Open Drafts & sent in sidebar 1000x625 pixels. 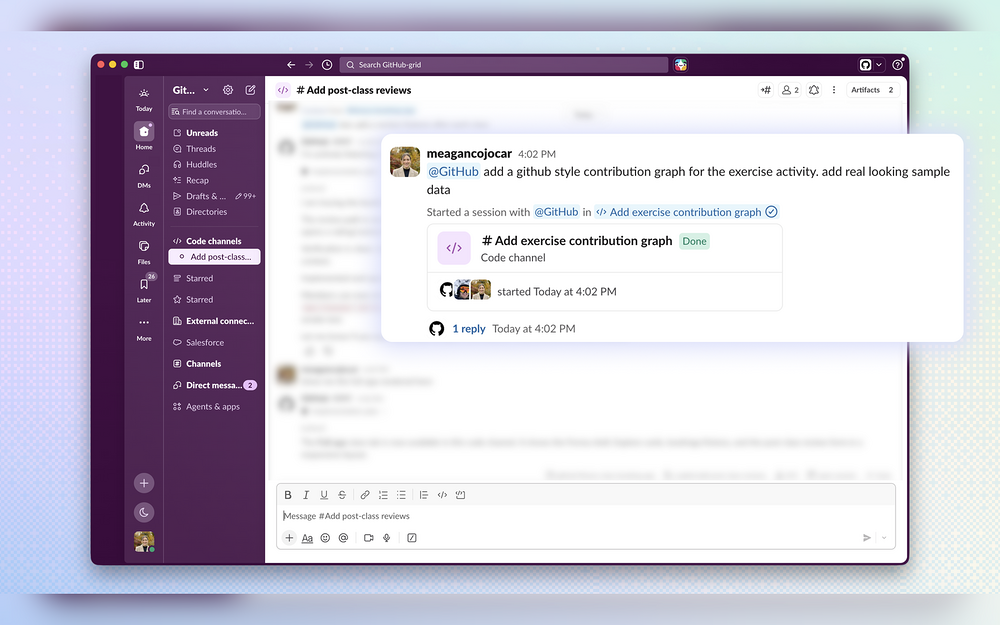click(214, 196)
